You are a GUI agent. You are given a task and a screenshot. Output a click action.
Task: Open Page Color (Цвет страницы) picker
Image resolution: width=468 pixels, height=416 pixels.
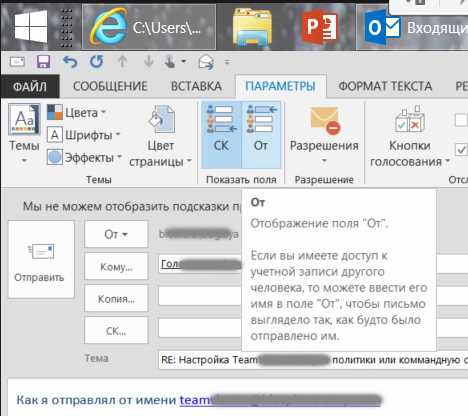(161, 136)
